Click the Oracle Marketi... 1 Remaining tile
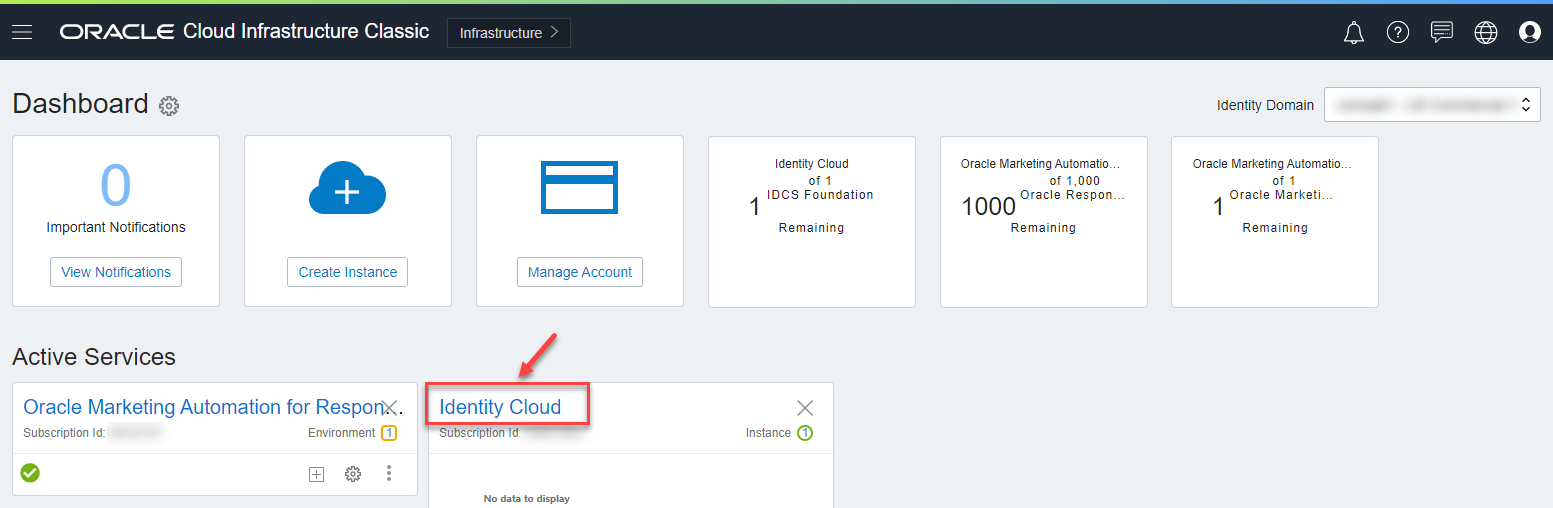The width and height of the screenshot is (1553, 508). pyautogui.click(x=1275, y=222)
